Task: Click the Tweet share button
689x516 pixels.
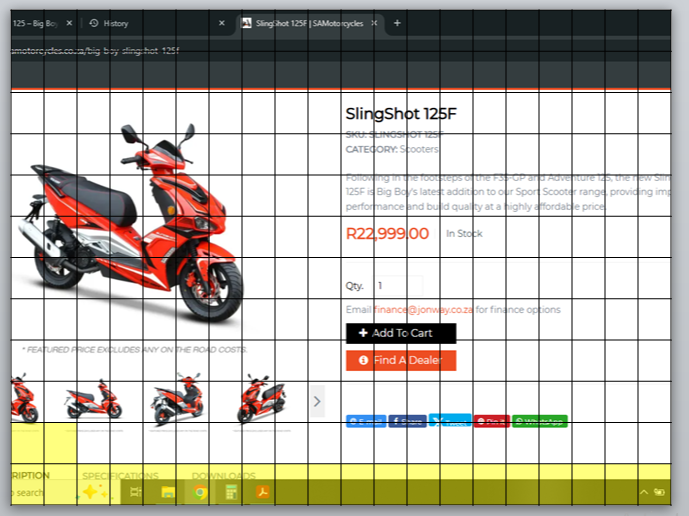Action: [450, 421]
